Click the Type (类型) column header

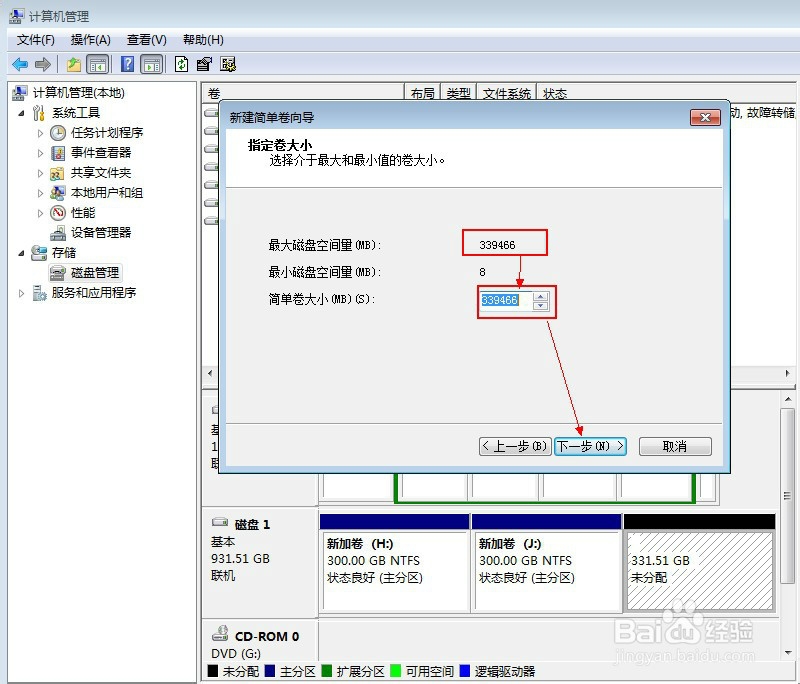point(458,93)
